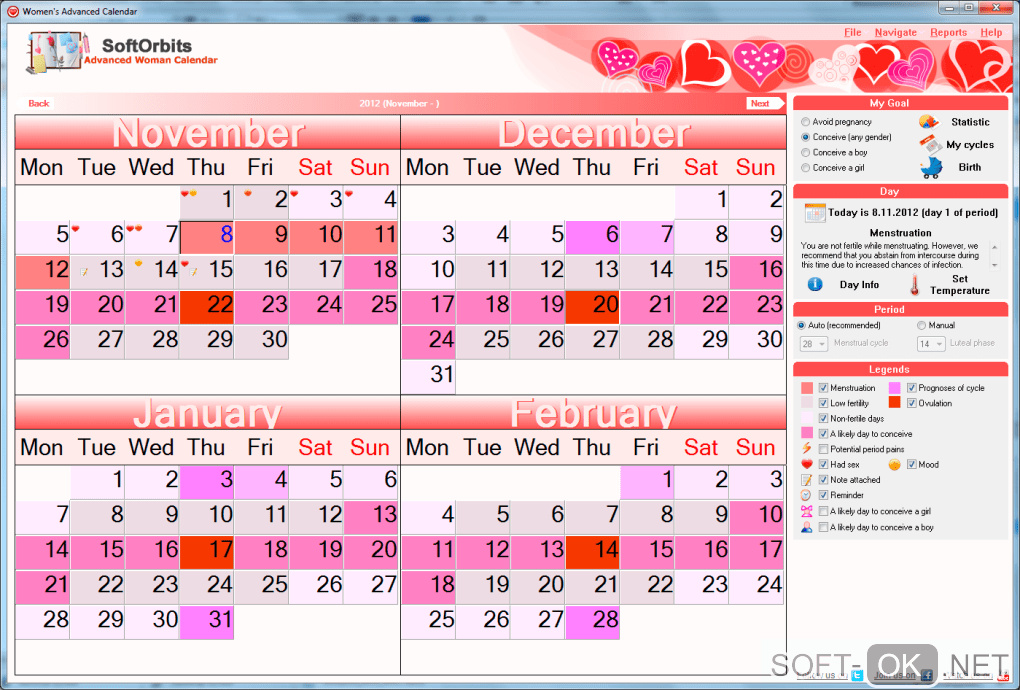The image size is (1020, 690).
Task: Click the Prognoses of cycle color swatch
Action: tap(894, 388)
